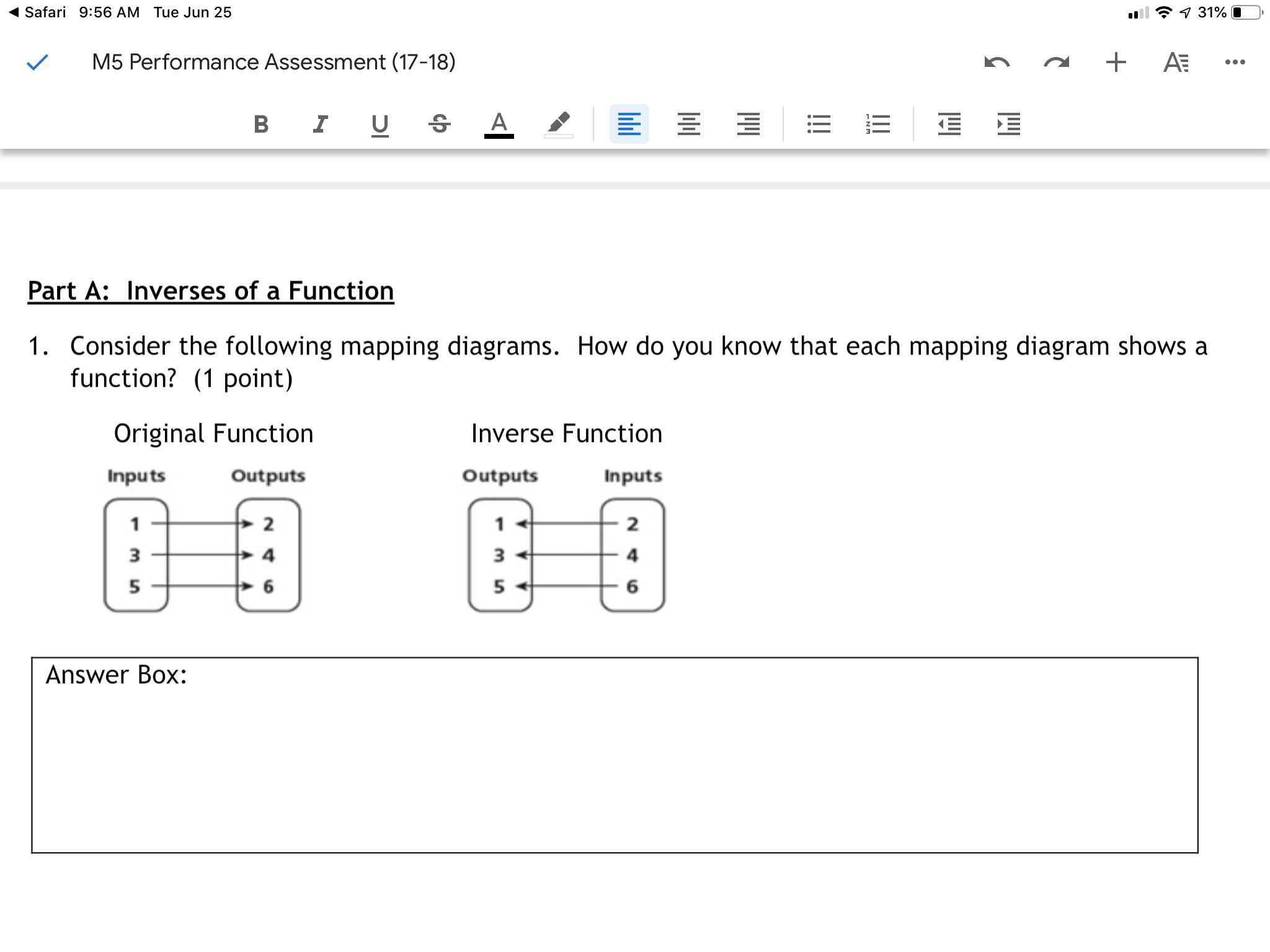Return to Safari from status bar

tap(37, 12)
